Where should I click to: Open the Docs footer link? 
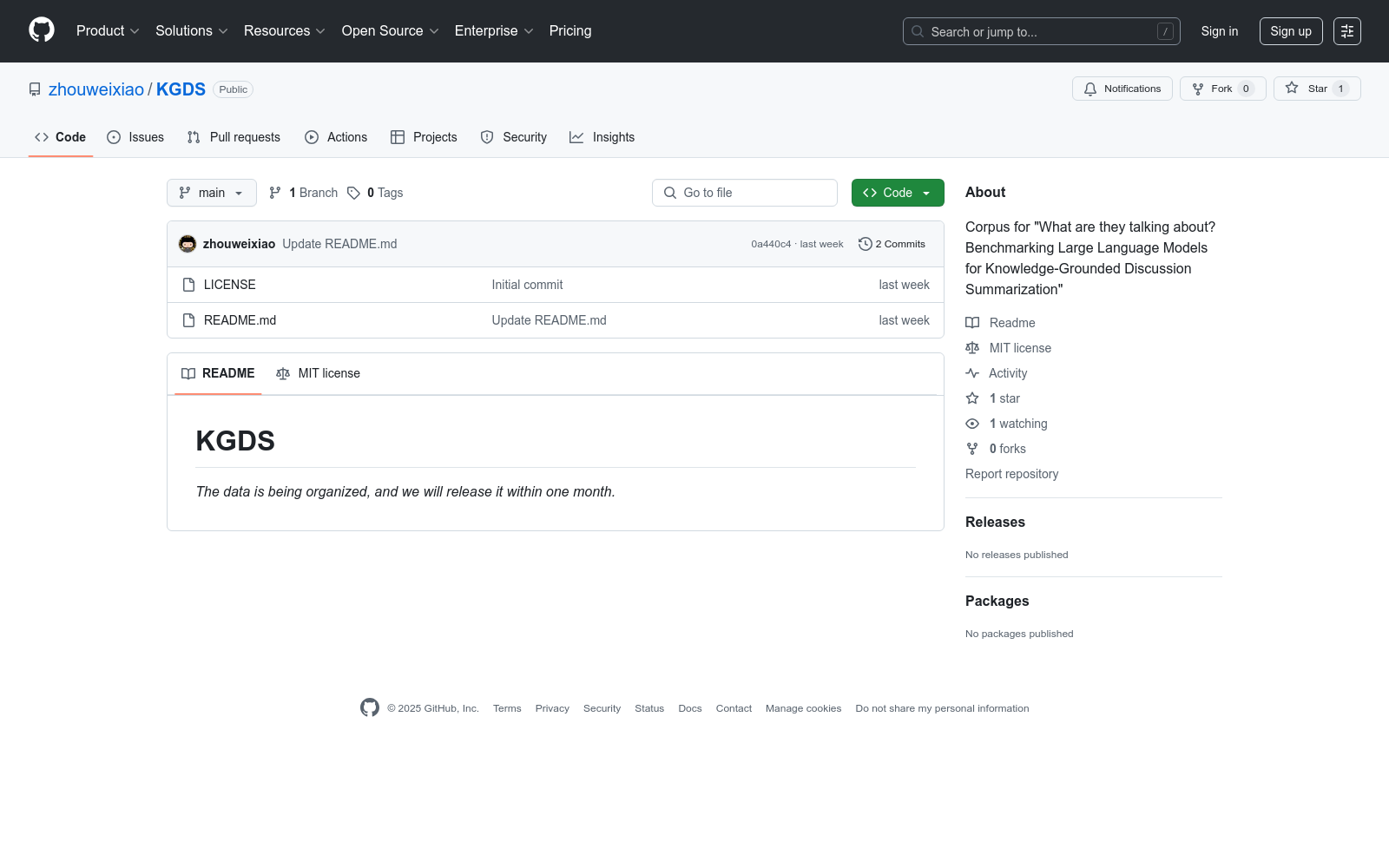tap(690, 708)
